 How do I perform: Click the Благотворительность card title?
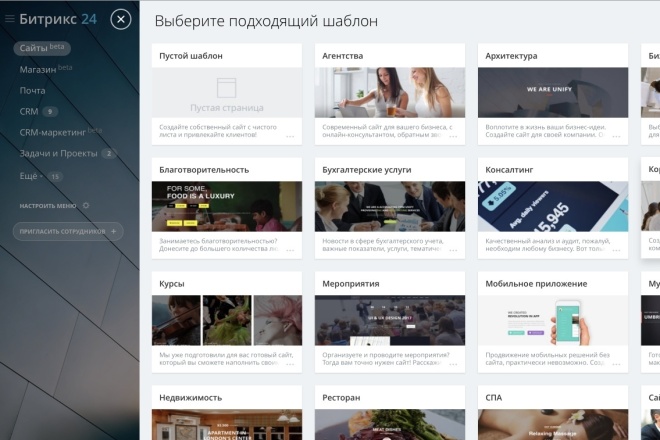pyautogui.click(x=204, y=170)
